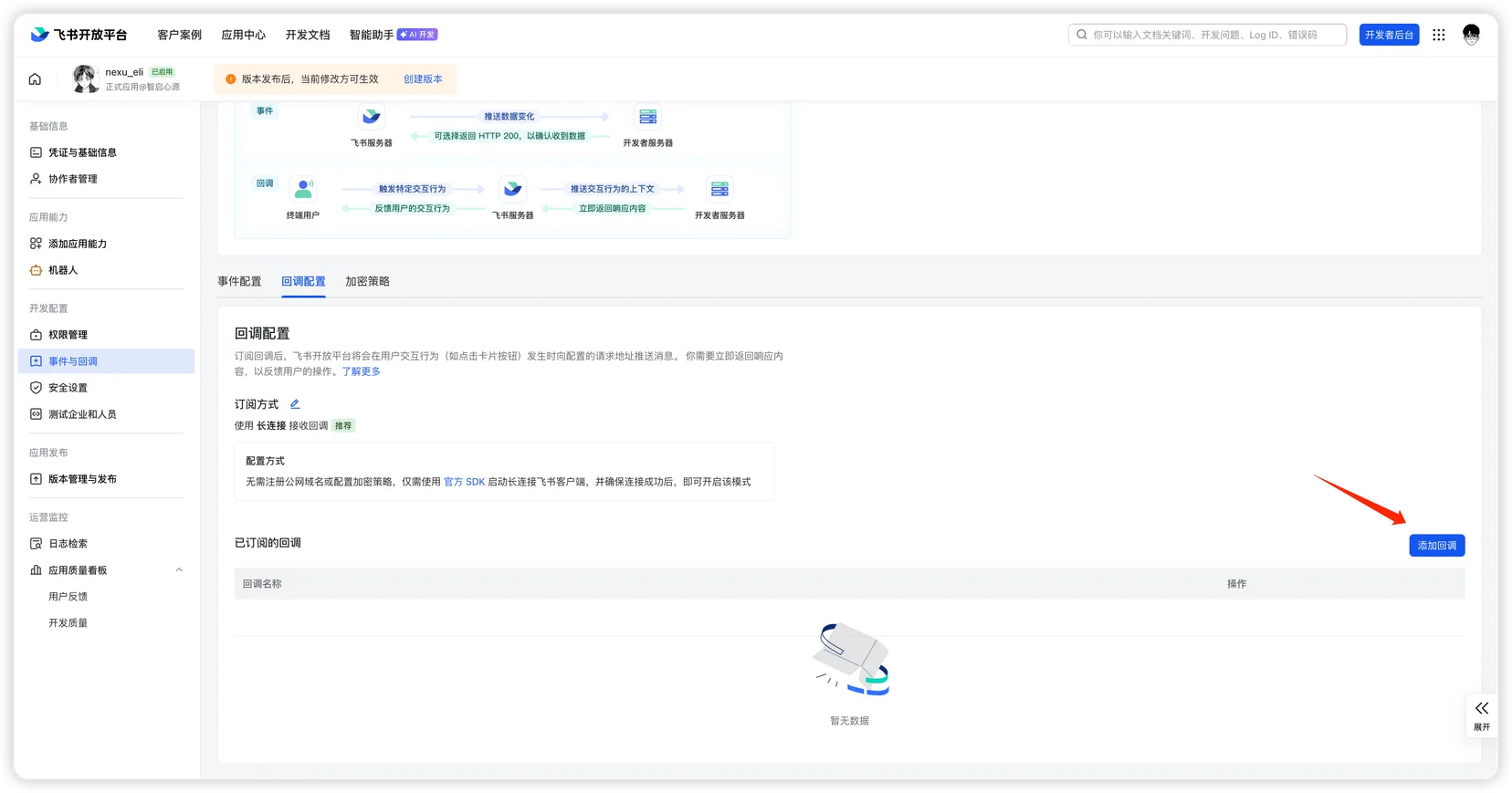Click the 开发者后台 button
This screenshot has width=1512, height=793.
pos(1389,35)
